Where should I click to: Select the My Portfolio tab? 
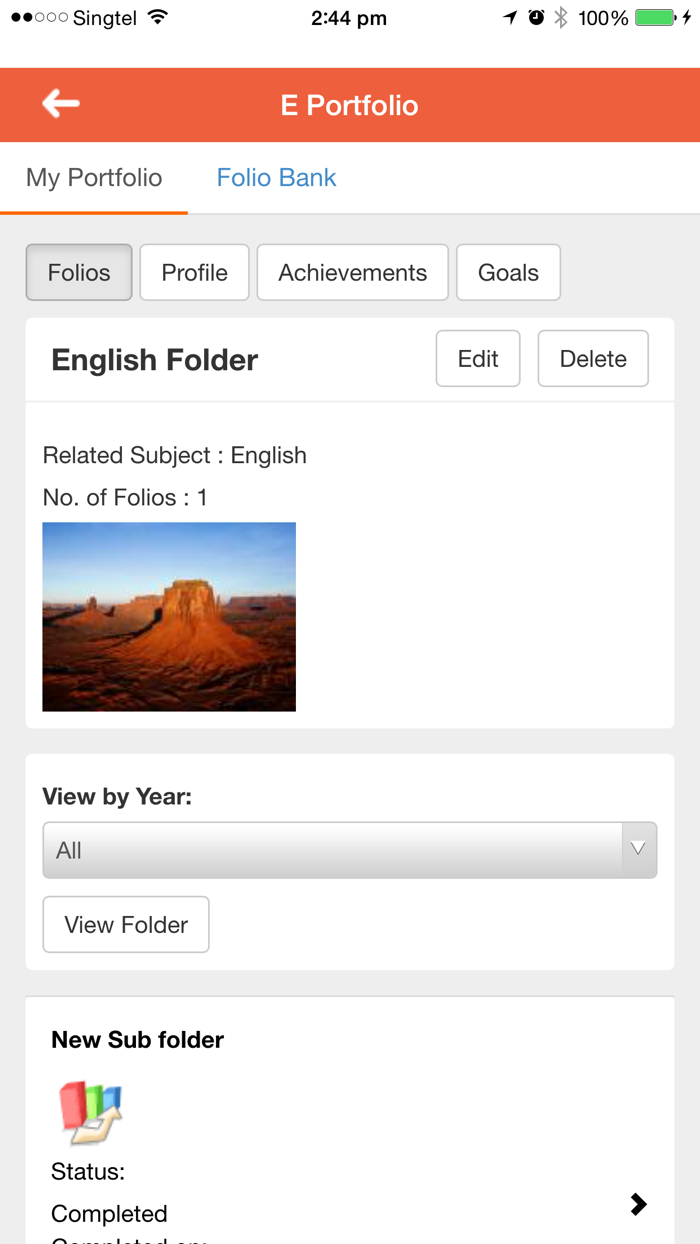point(94,178)
